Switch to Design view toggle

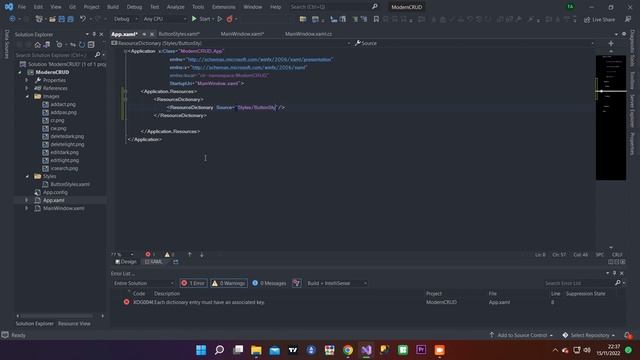(126, 262)
